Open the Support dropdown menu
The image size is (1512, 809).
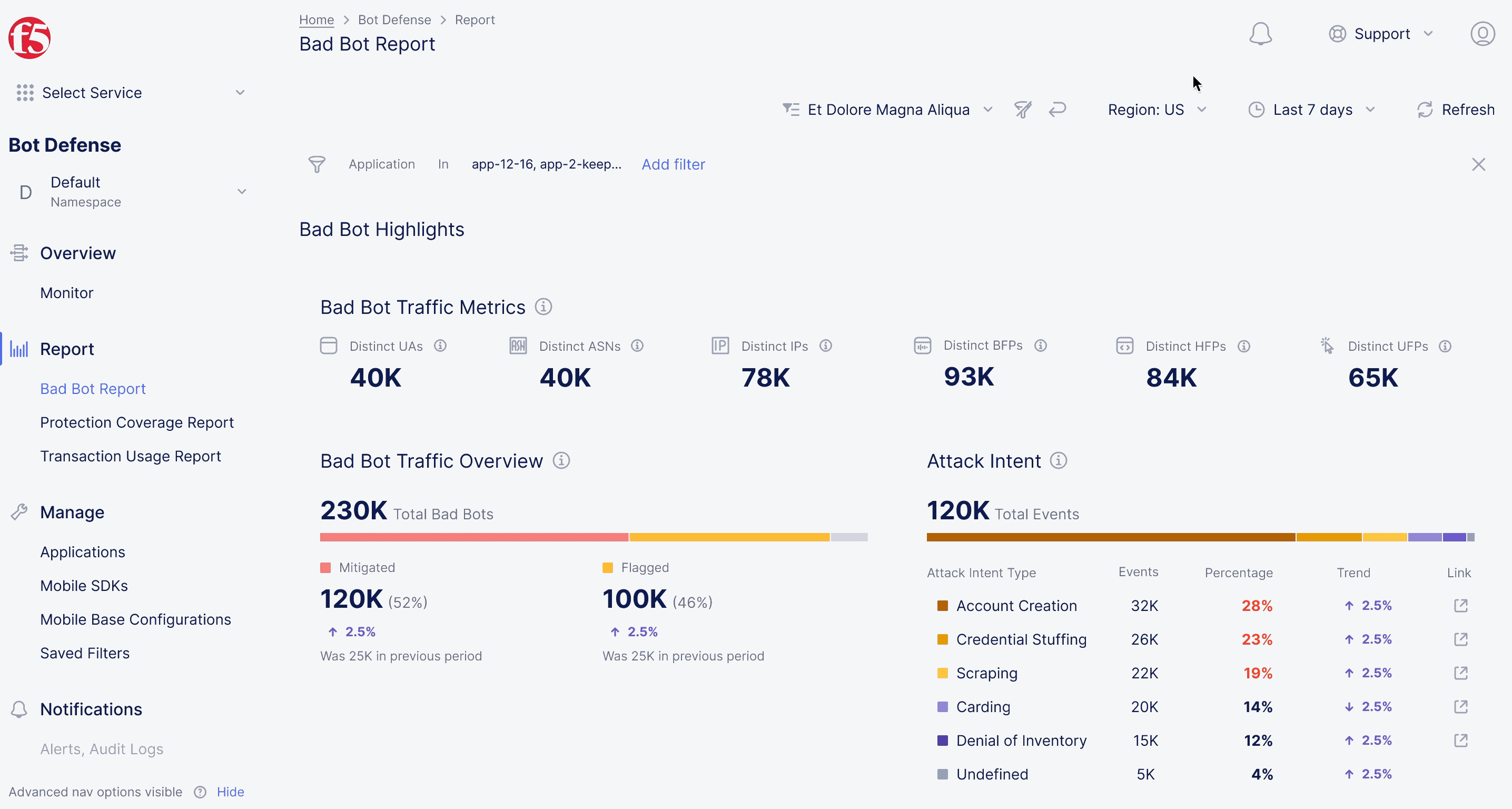click(1381, 34)
